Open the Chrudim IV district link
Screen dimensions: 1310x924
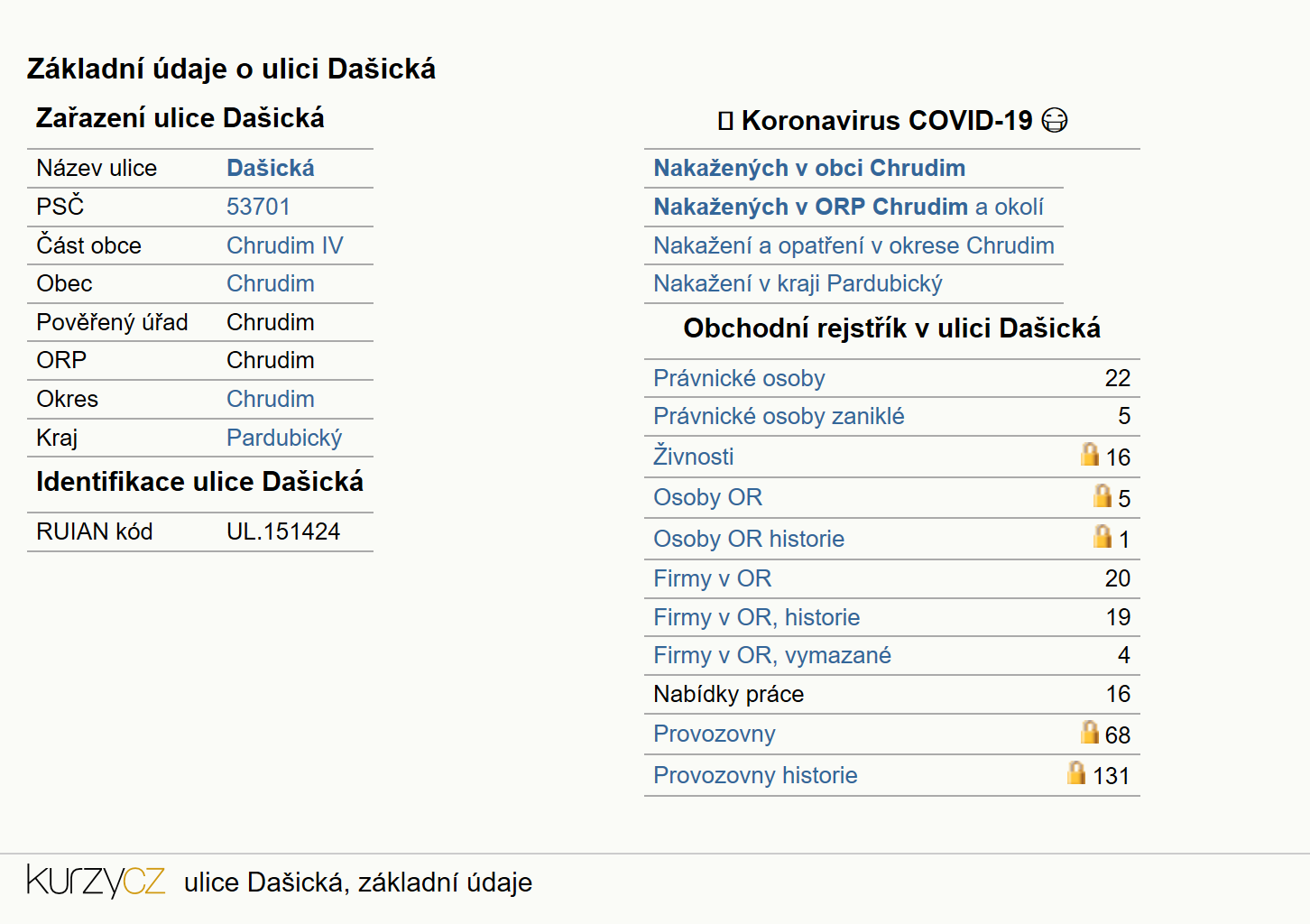[285, 245]
